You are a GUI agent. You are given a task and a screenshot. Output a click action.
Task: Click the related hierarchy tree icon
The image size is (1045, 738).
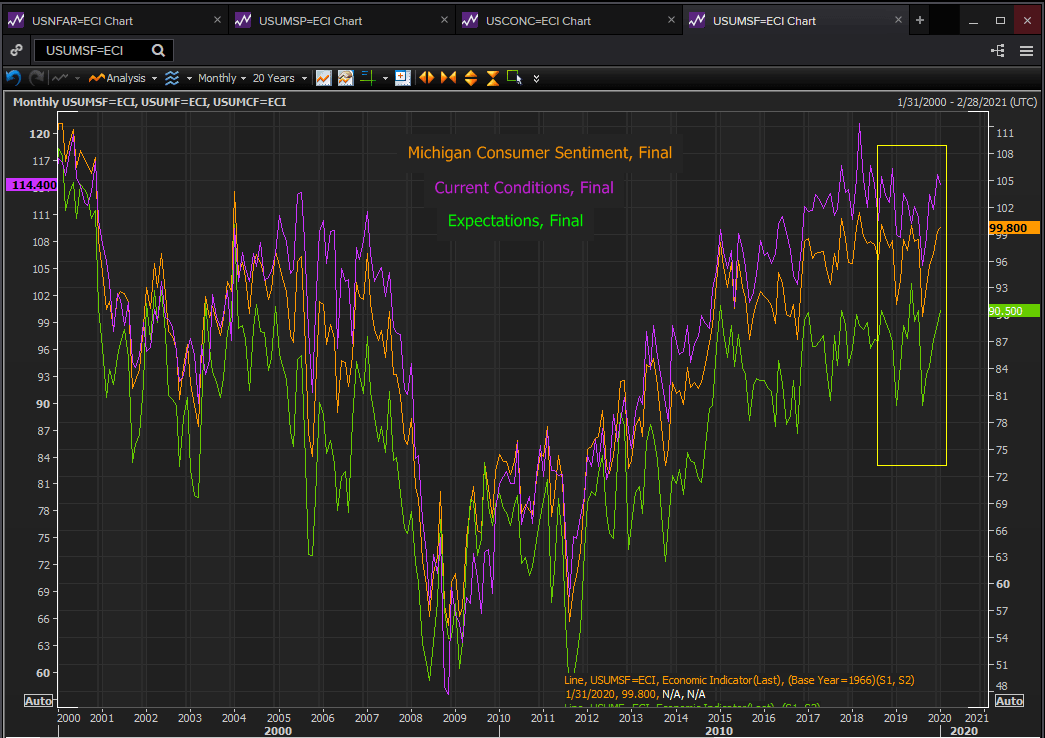pyautogui.click(x=997, y=51)
